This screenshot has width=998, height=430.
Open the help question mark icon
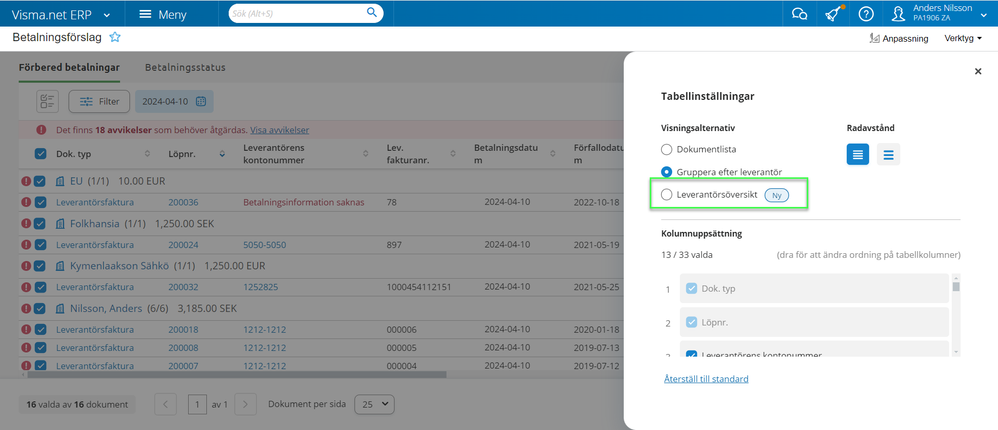(x=866, y=14)
